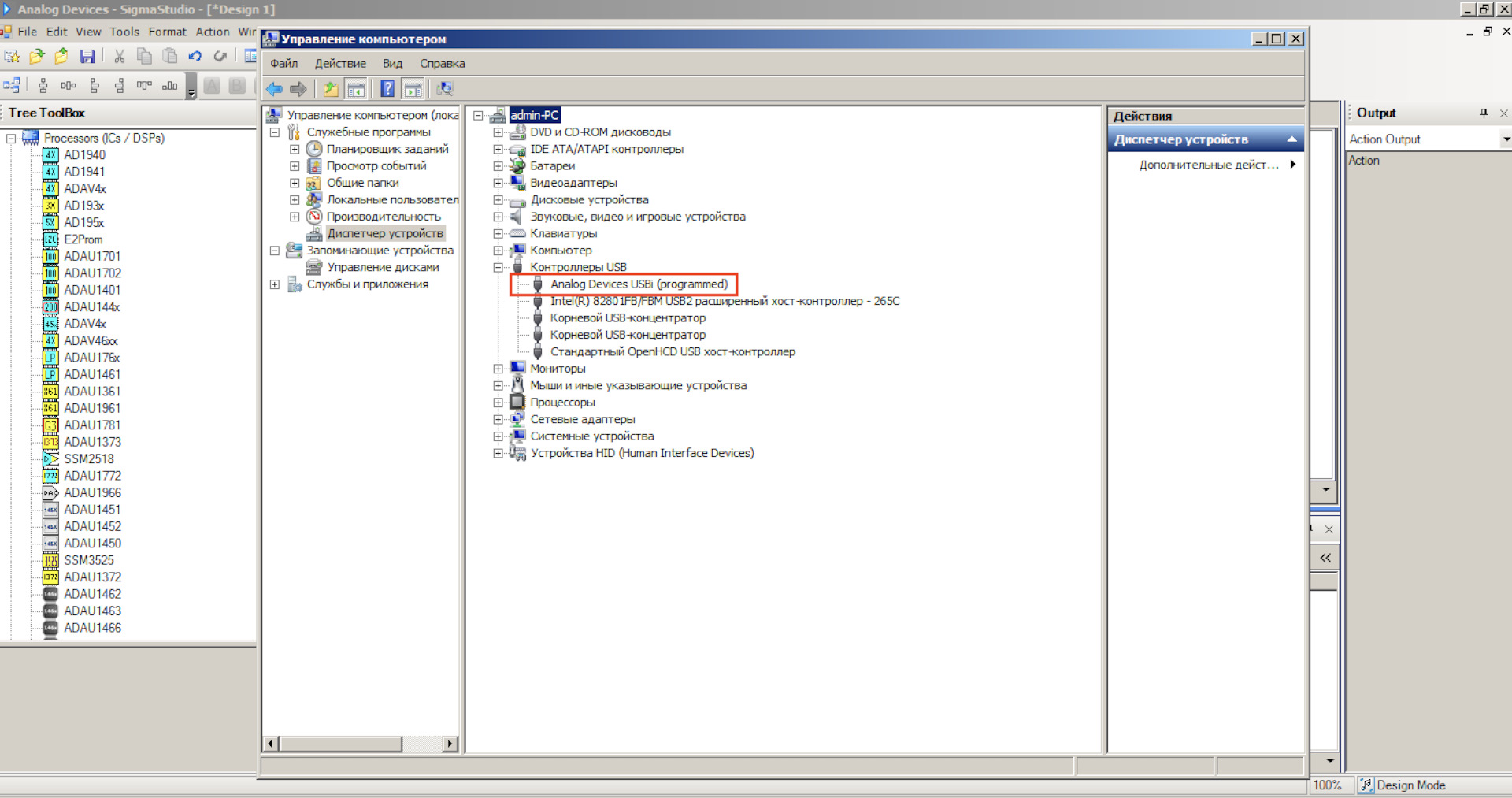The width and height of the screenshot is (1512, 798).
Task: Select the ADAU1452 processor in Tree ToolBox
Action: pos(92,526)
